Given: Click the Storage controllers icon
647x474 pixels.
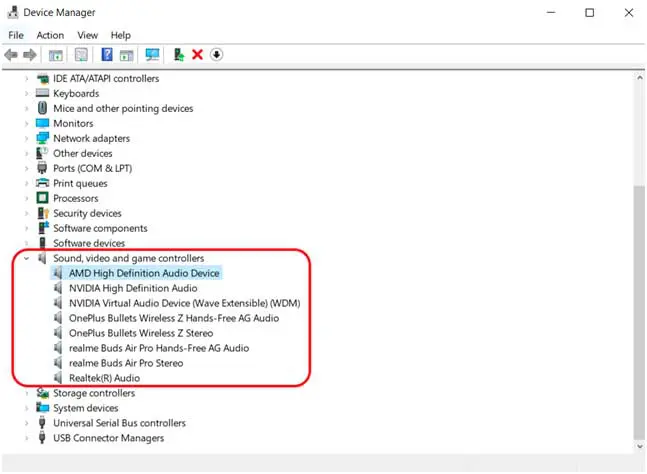Looking at the screenshot, I should coord(43,393).
